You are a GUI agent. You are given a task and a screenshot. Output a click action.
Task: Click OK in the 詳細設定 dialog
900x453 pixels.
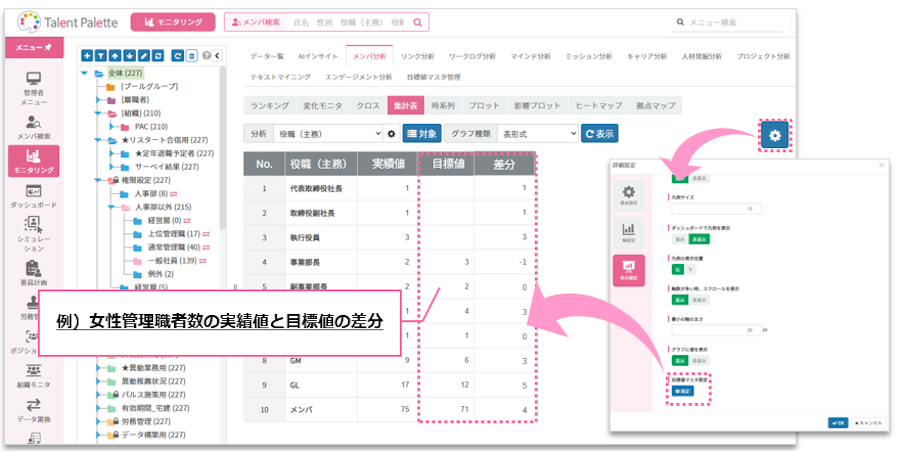pos(838,423)
